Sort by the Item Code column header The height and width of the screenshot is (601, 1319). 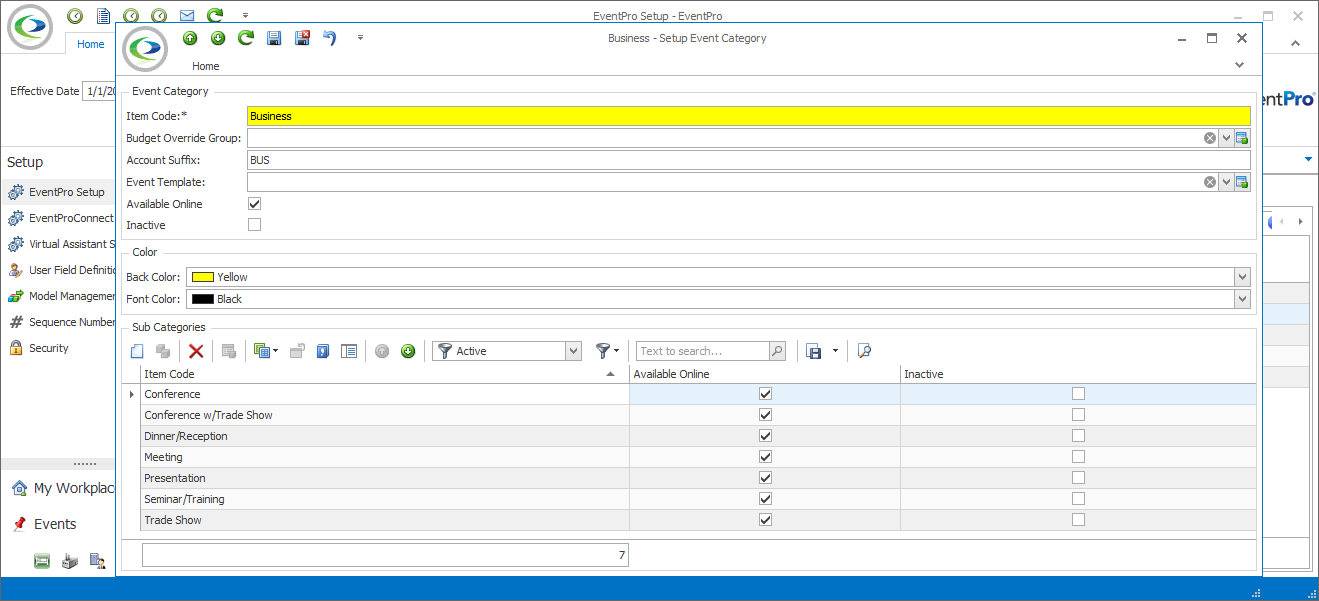pyautogui.click(x=385, y=374)
